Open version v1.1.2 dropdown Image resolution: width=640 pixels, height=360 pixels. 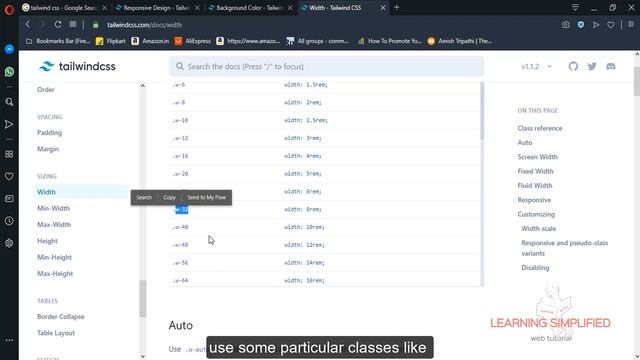pyautogui.click(x=536, y=67)
